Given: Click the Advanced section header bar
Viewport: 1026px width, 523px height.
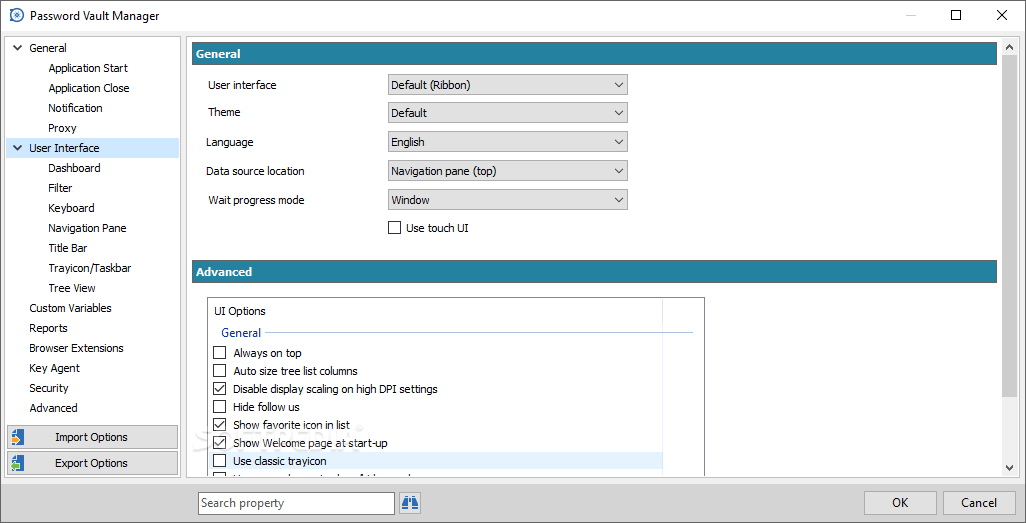Looking at the screenshot, I should click(x=594, y=272).
